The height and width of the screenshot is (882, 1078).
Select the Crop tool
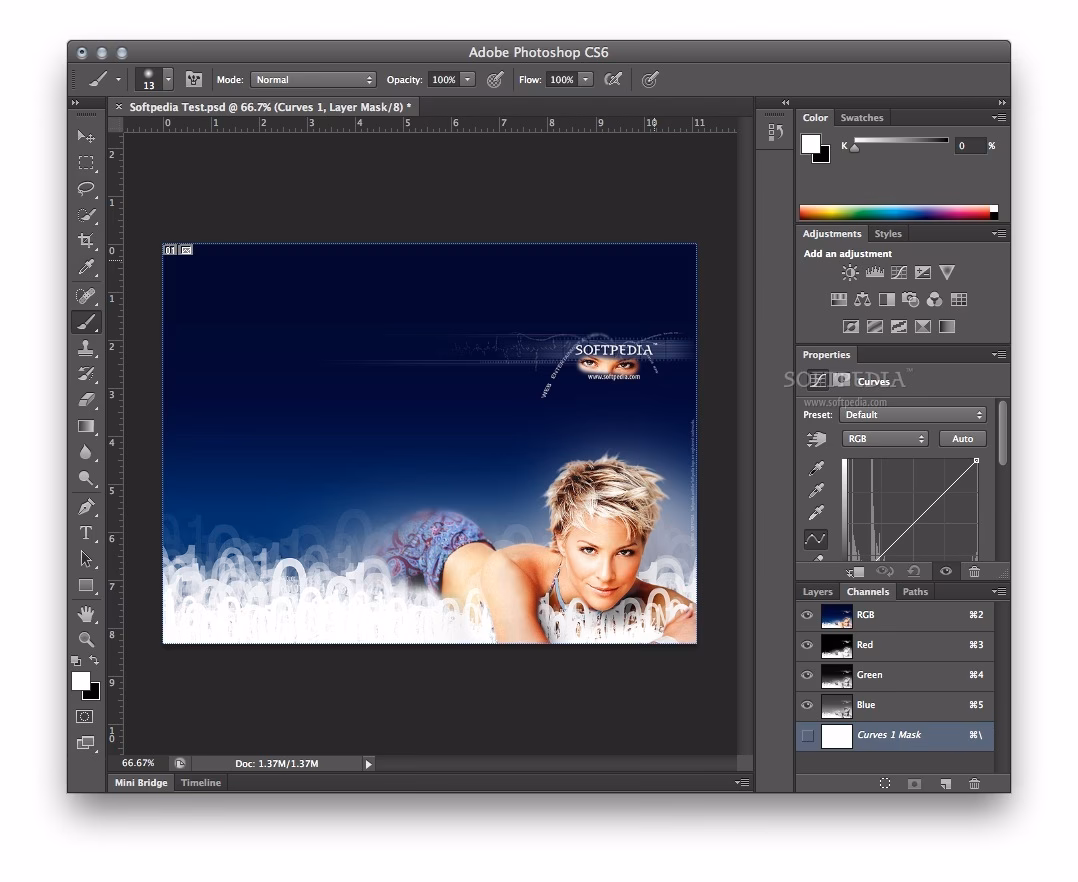pos(86,241)
